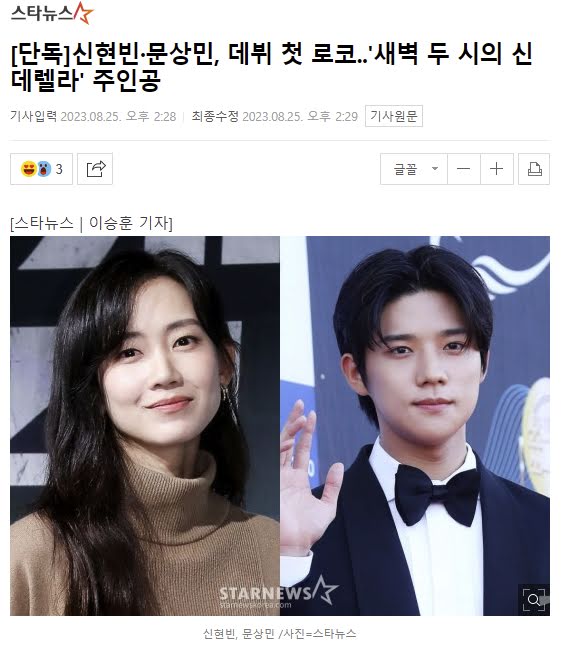Click the magnifier icon on the photo

pyautogui.click(x=534, y=600)
